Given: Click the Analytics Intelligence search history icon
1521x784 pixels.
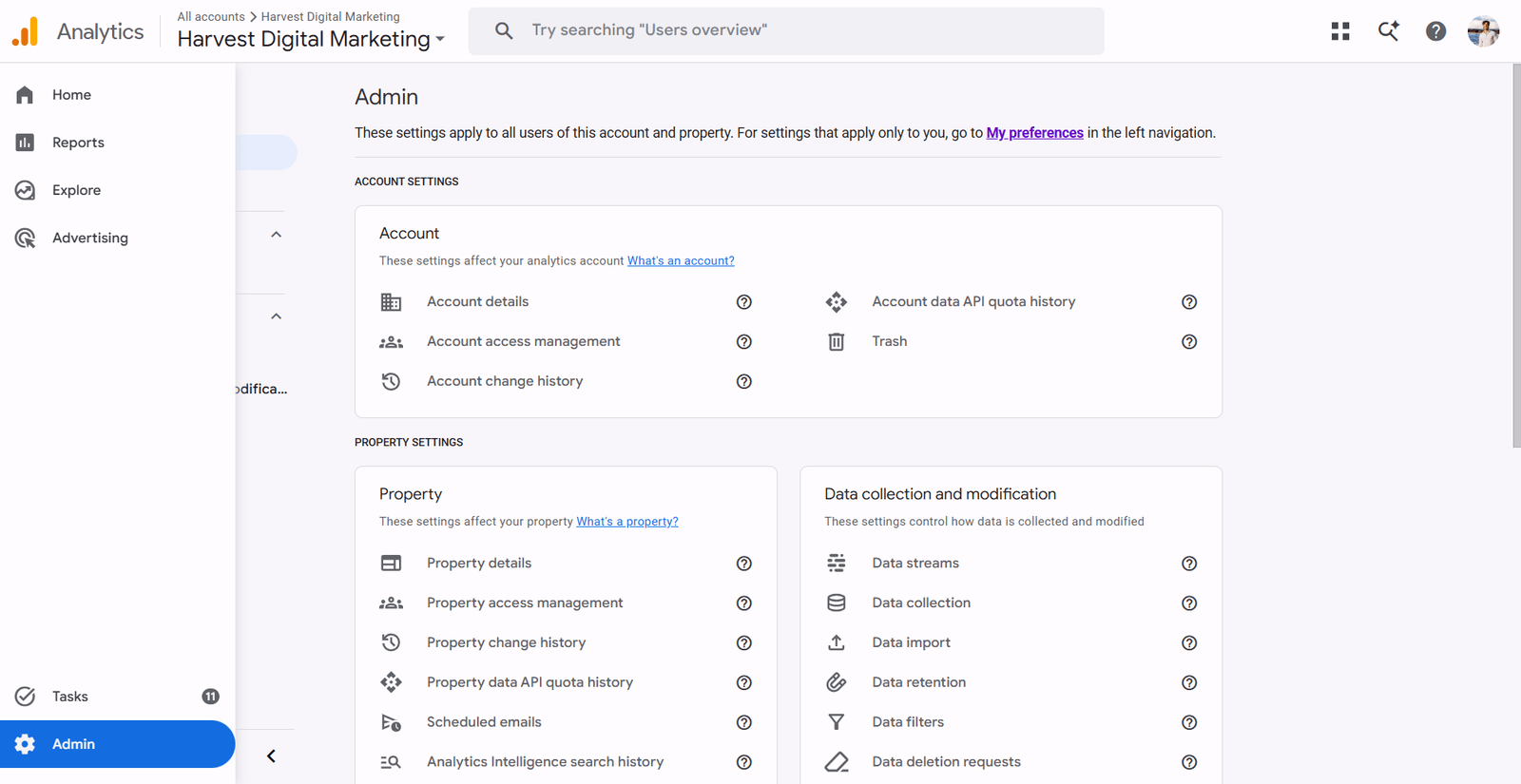Looking at the screenshot, I should [391, 762].
